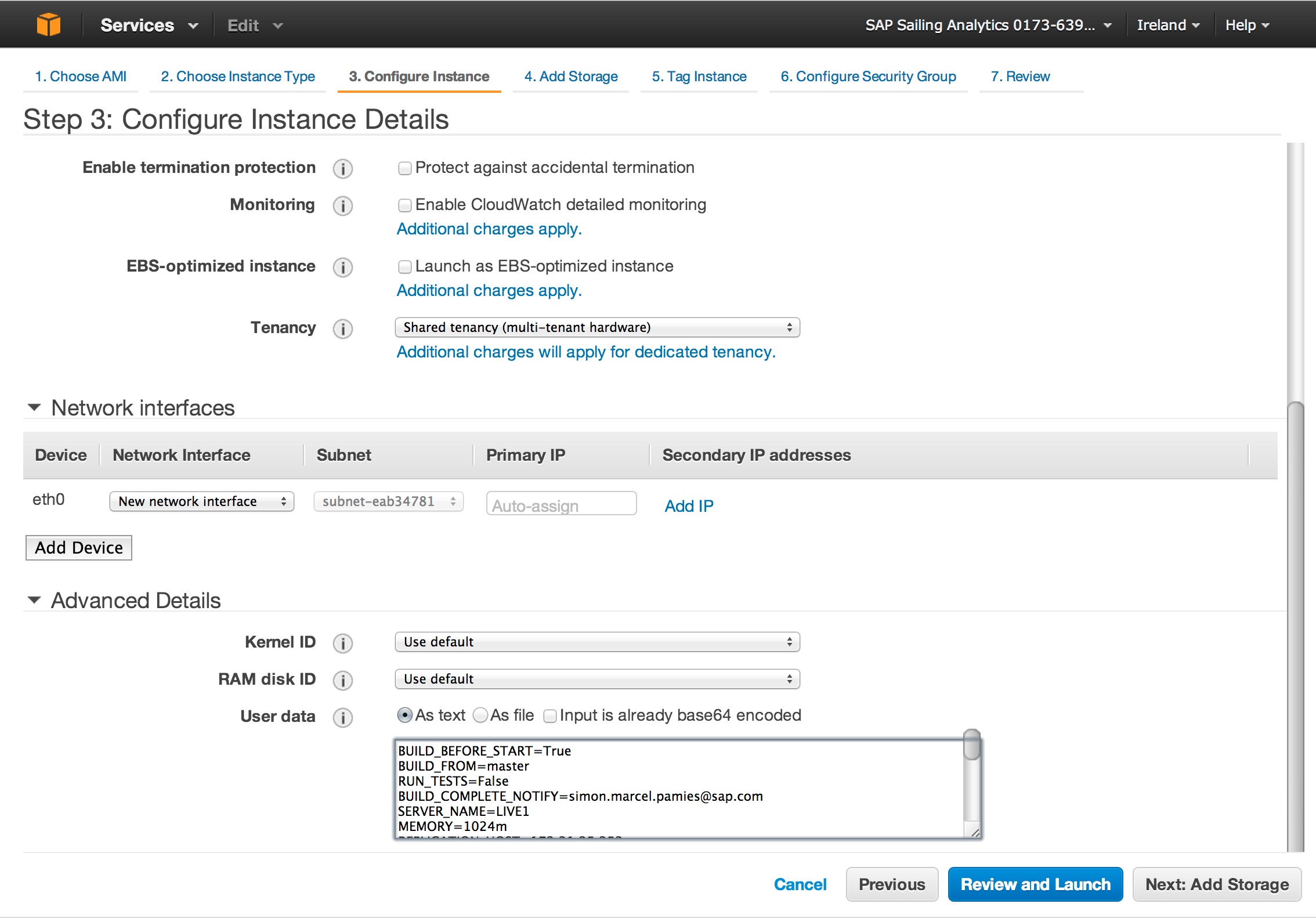The image size is (1316, 918).
Task: Open the Tenancy dropdown
Action: pos(596,327)
